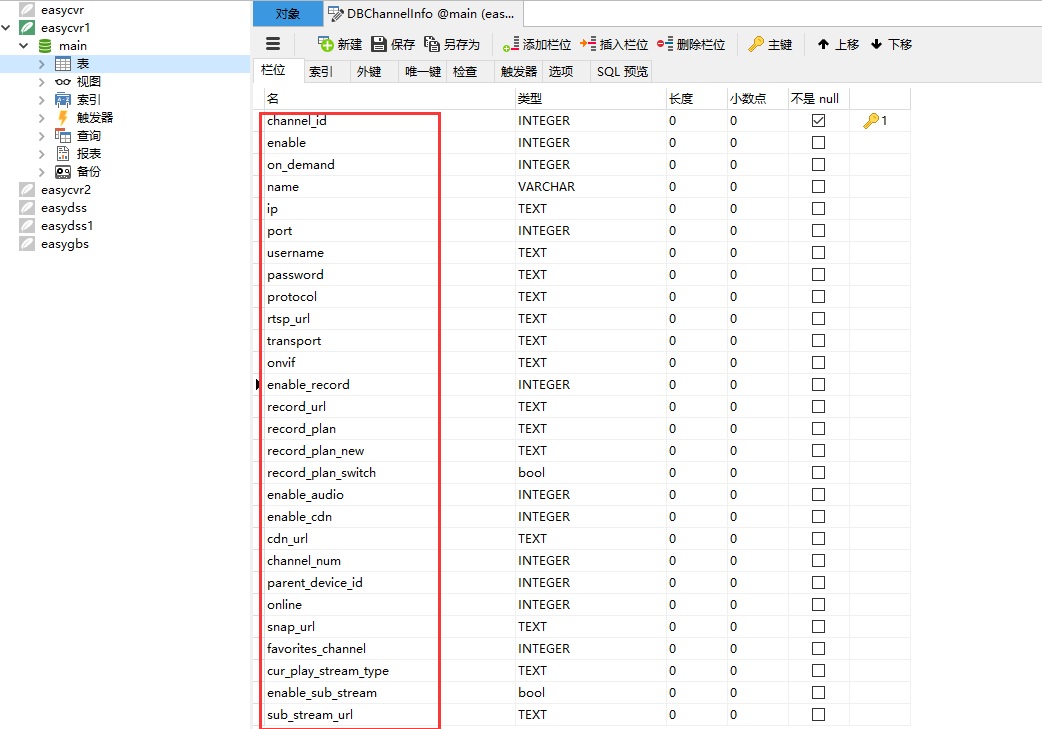Move field down with 下移 arrow

[877, 45]
